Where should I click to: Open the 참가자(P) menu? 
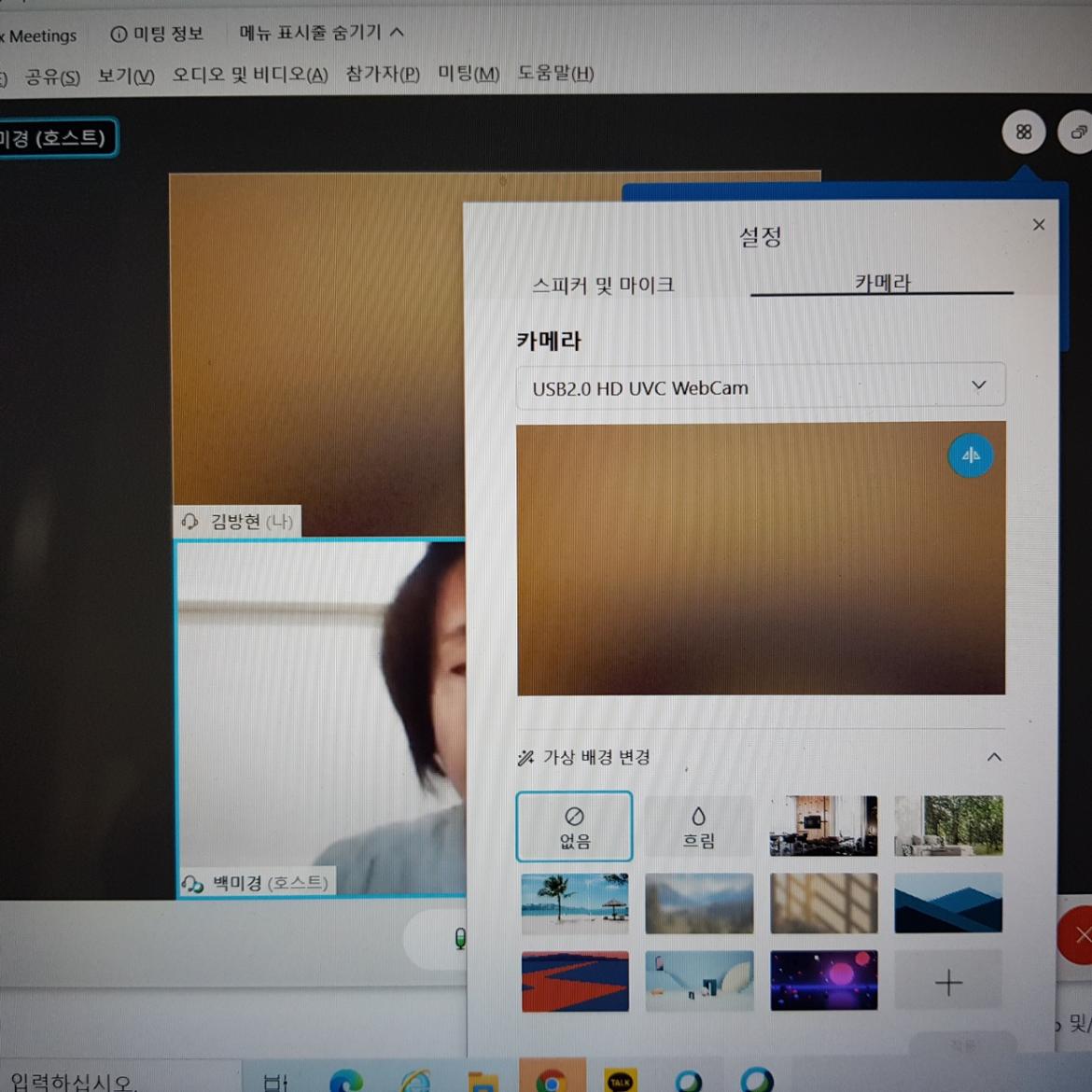click(x=383, y=75)
